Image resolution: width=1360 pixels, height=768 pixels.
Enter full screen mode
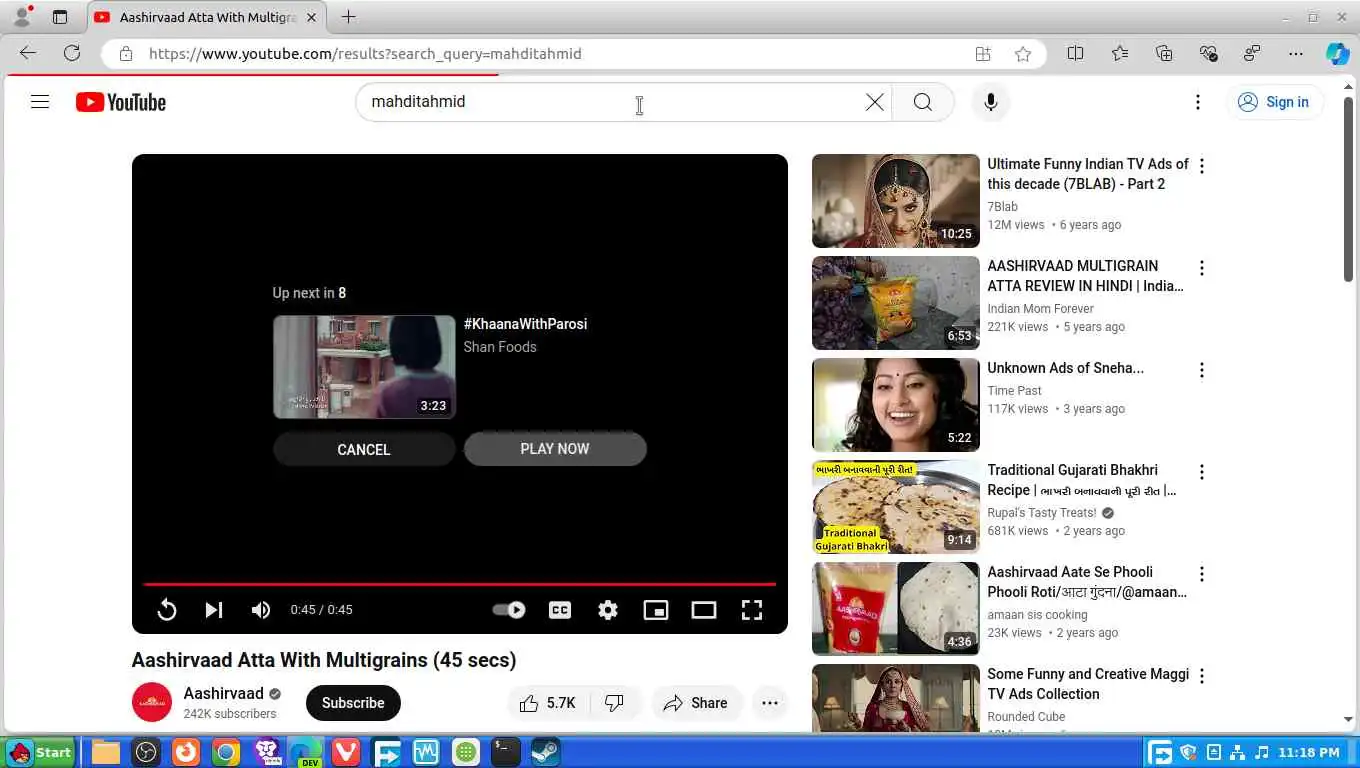(x=752, y=610)
